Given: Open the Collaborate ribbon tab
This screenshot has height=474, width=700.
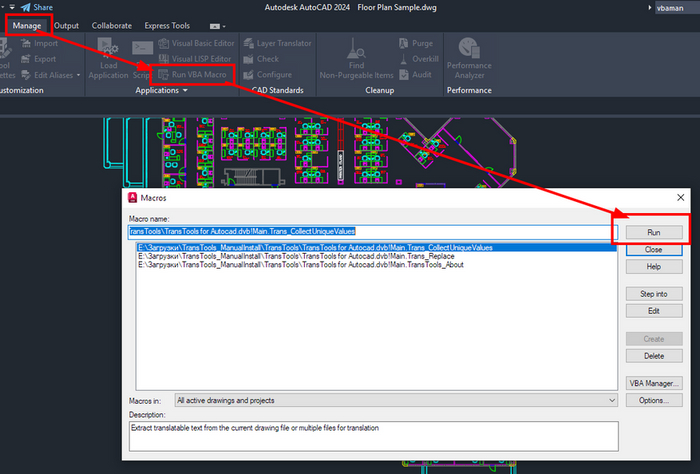Looking at the screenshot, I should pyautogui.click(x=112, y=25).
